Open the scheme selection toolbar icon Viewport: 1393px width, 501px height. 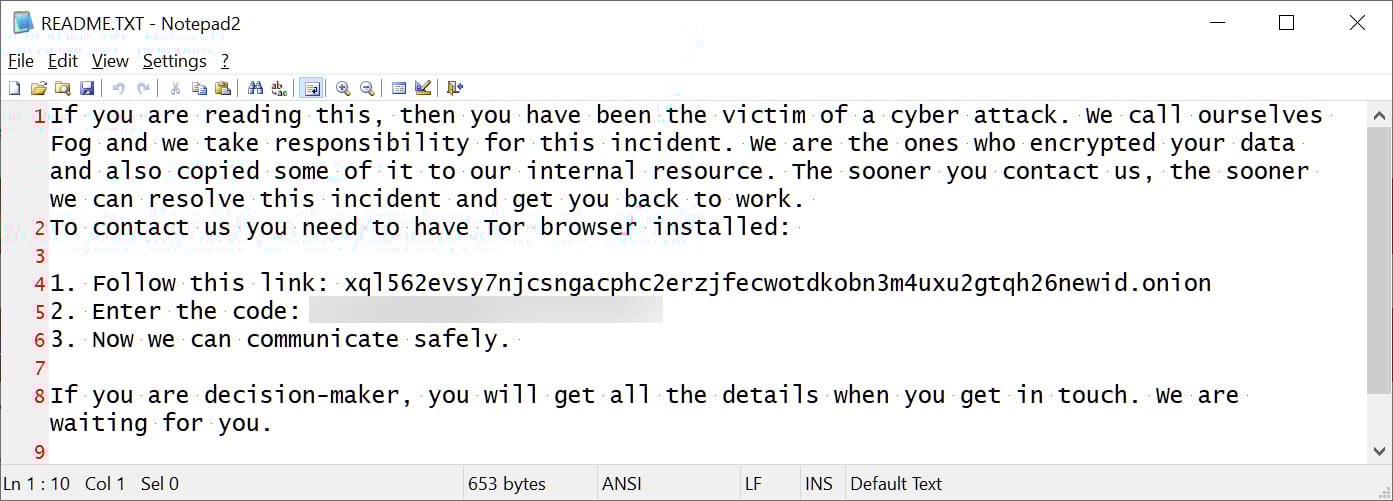tap(399, 88)
